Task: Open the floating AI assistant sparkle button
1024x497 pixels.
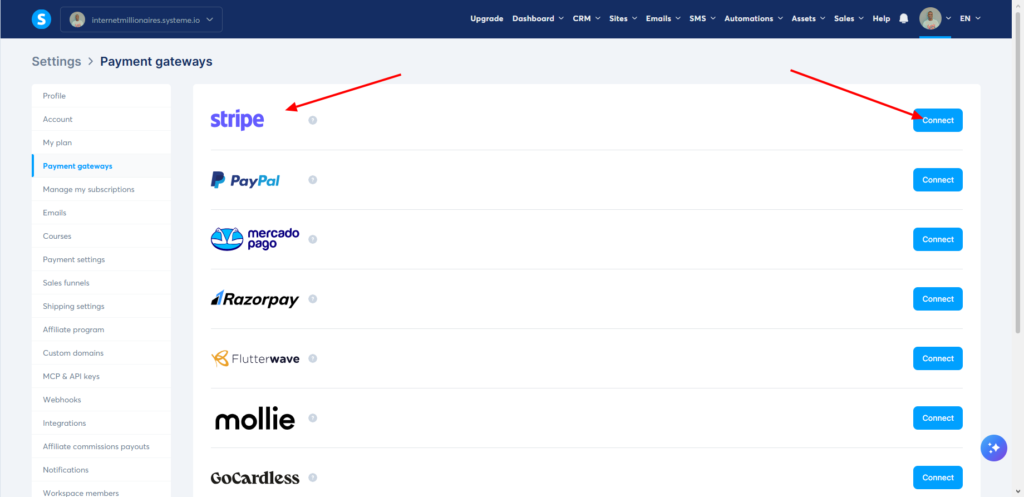Action: (x=993, y=448)
